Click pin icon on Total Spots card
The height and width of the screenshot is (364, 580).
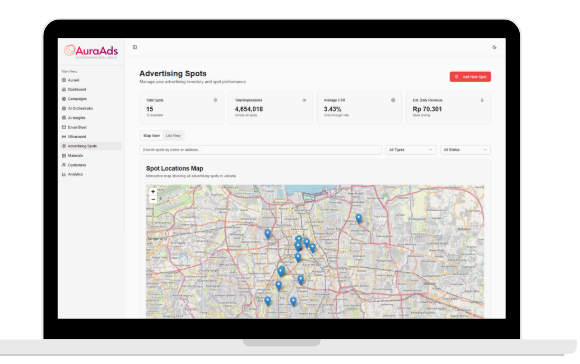(x=215, y=100)
